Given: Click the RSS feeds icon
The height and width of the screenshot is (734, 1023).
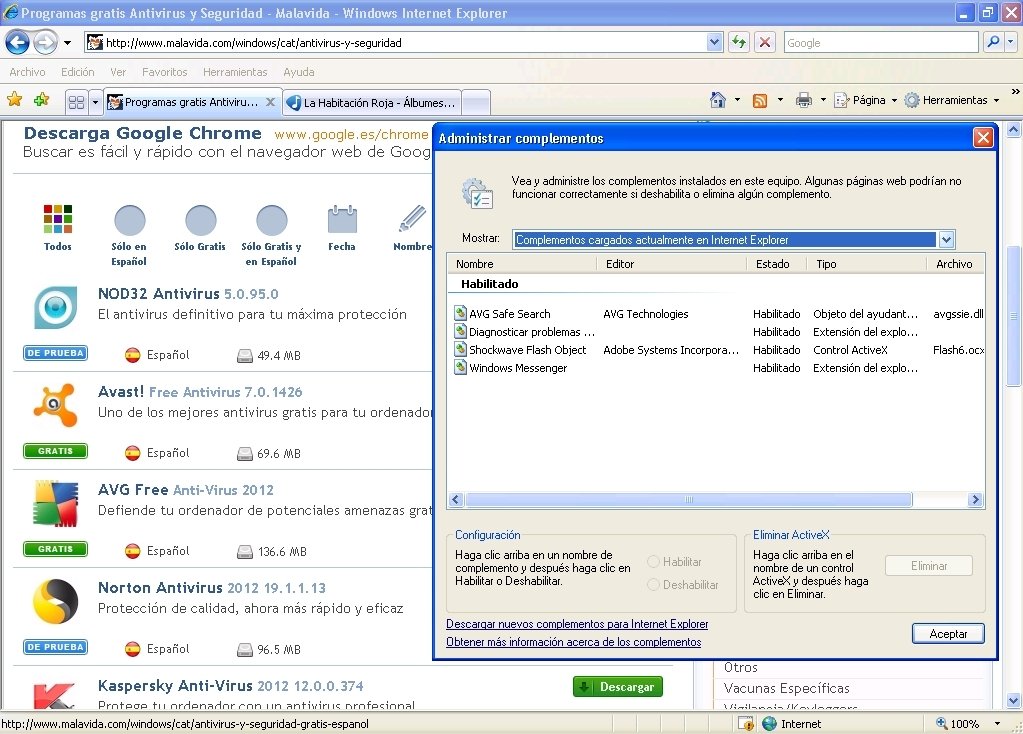Looking at the screenshot, I should click(x=759, y=100).
